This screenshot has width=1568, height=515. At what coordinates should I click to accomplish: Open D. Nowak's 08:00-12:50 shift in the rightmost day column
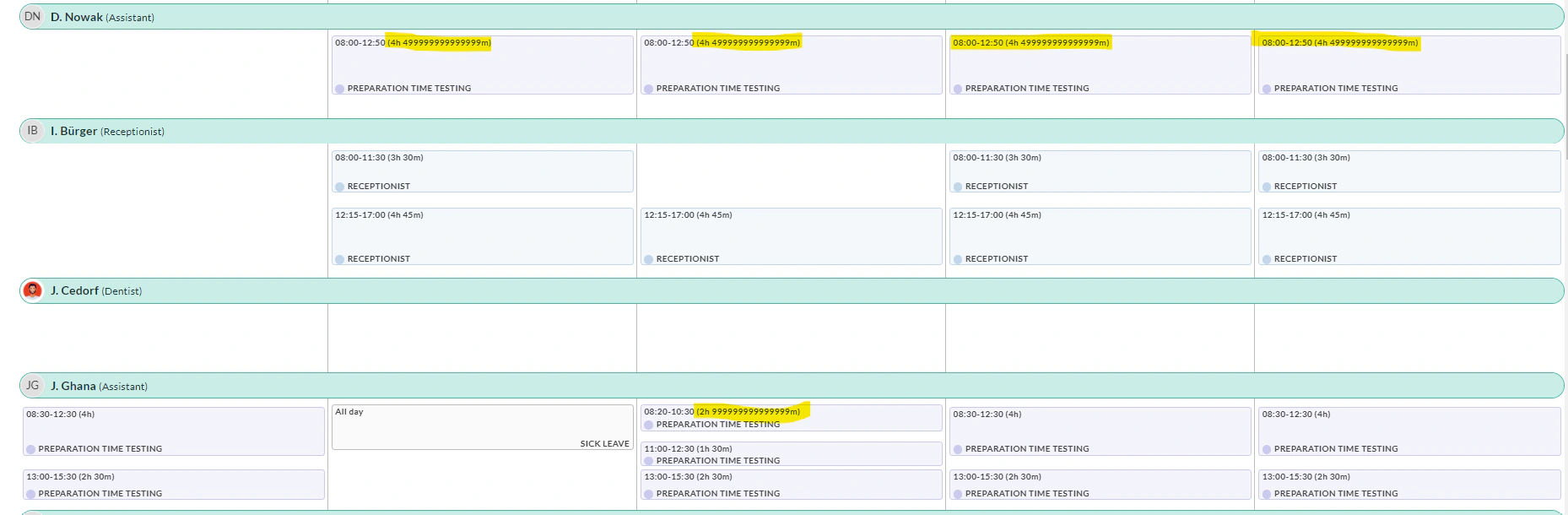coord(1409,65)
